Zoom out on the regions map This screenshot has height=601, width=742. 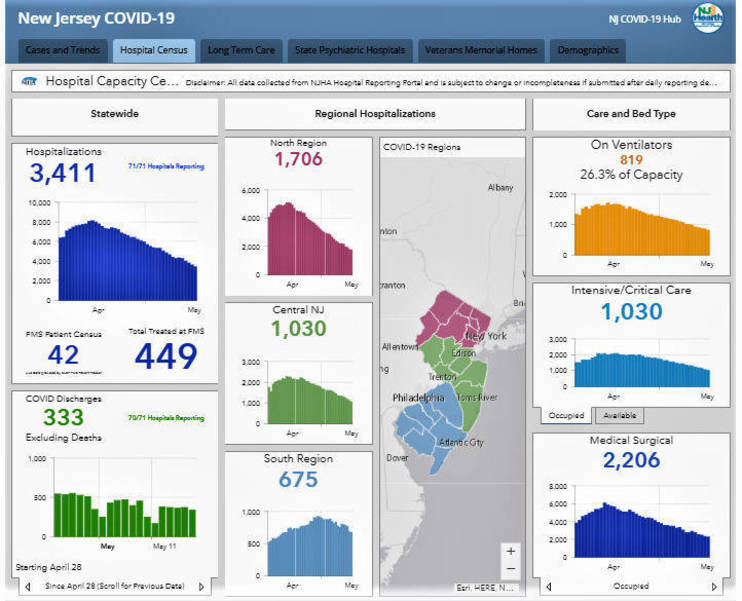(x=511, y=569)
